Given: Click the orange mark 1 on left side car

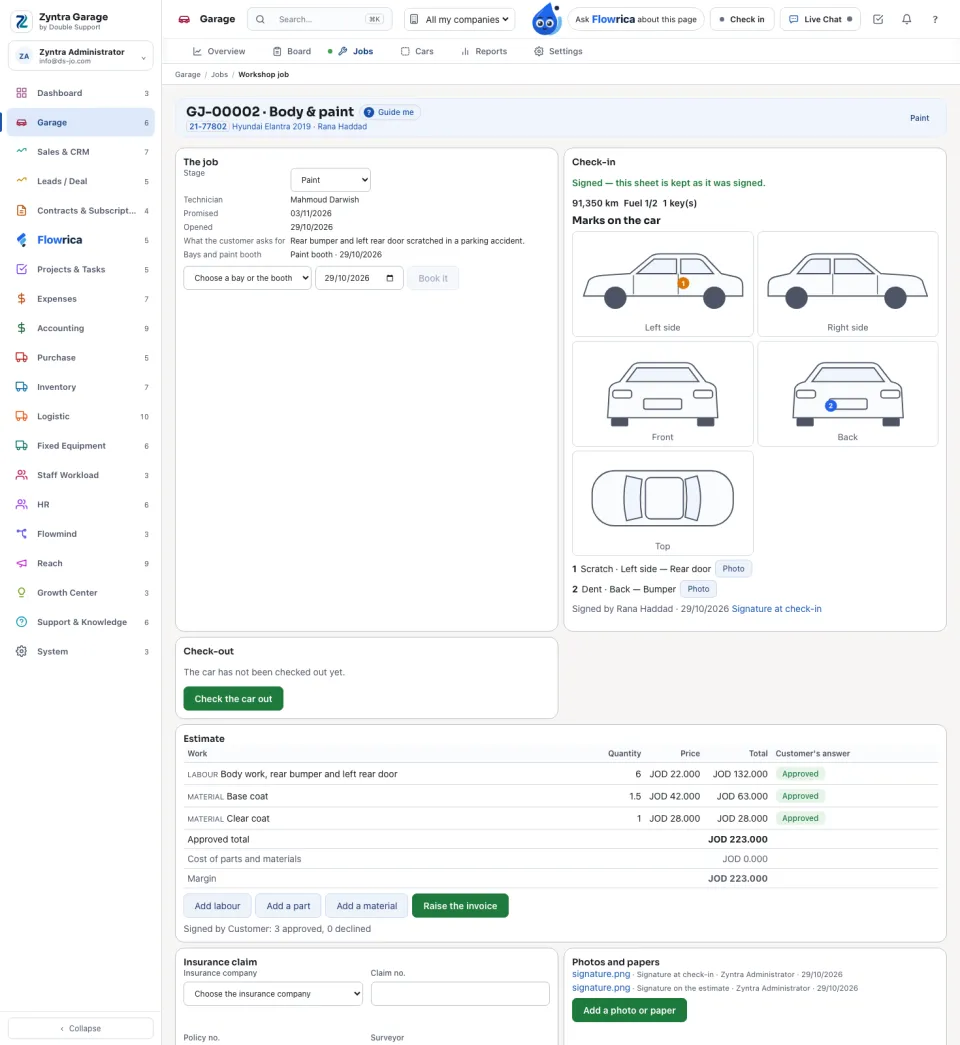Looking at the screenshot, I should (x=683, y=283).
